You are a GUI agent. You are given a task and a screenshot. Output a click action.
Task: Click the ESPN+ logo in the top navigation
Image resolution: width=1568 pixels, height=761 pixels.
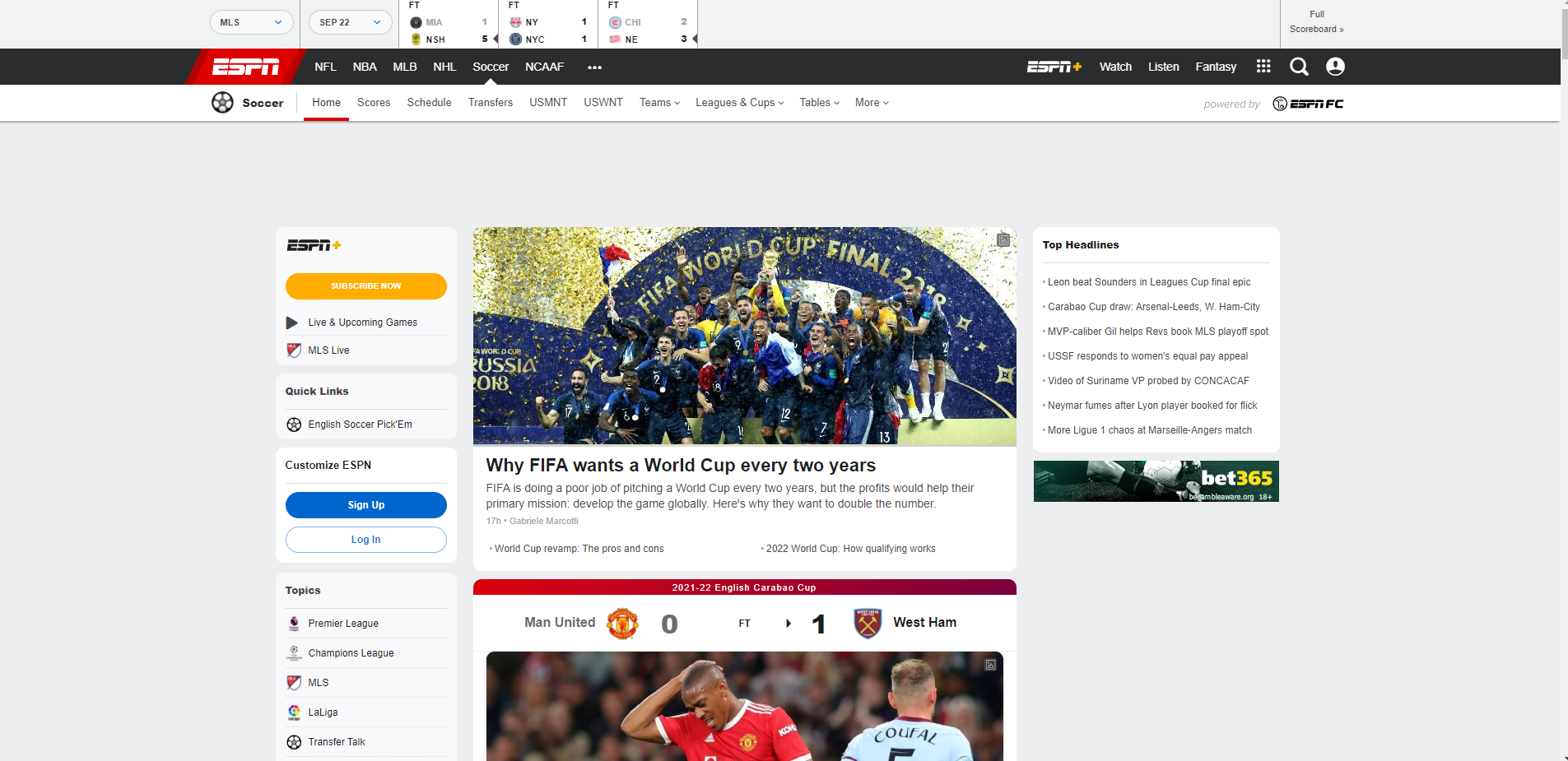[x=1054, y=67]
